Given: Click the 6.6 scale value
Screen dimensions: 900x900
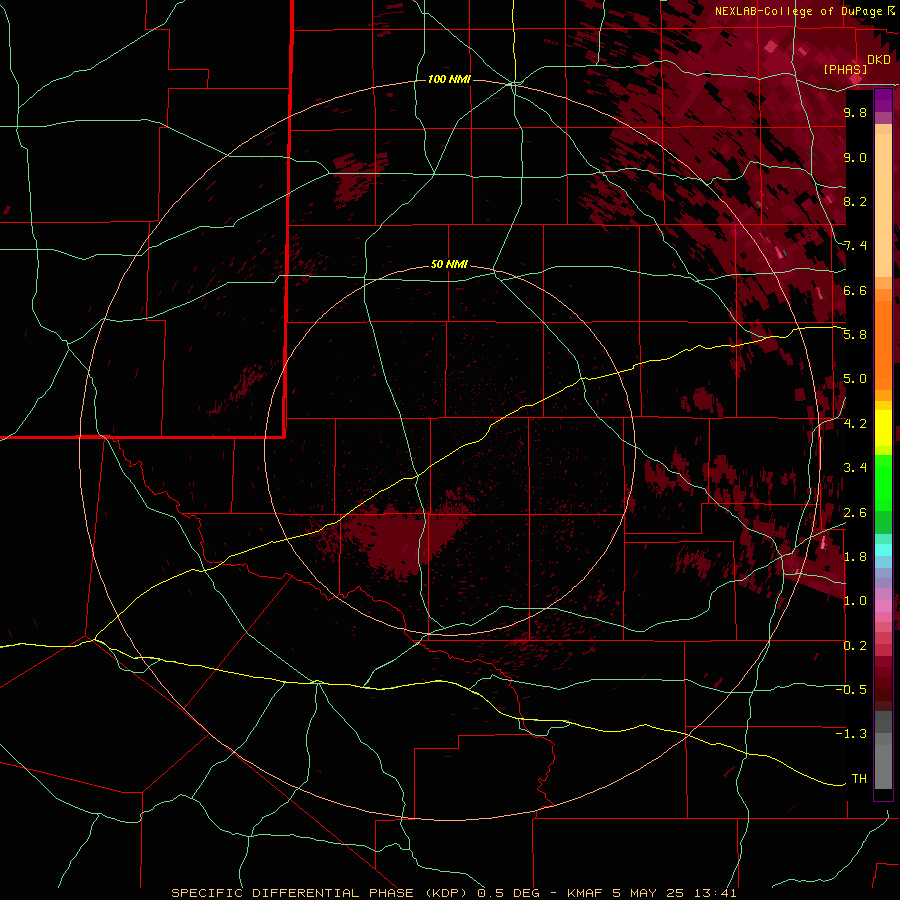Looking at the screenshot, I should coord(855,290).
